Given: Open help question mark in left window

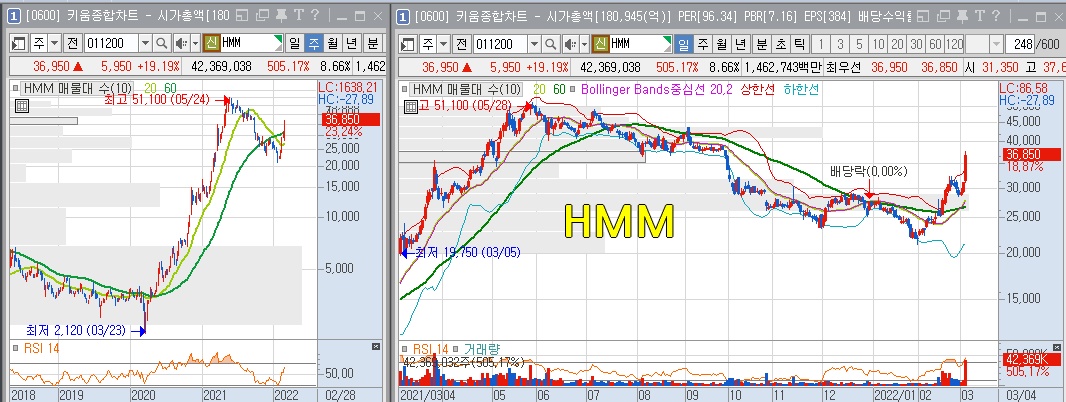Looking at the screenshot, I should pos(313,16).
